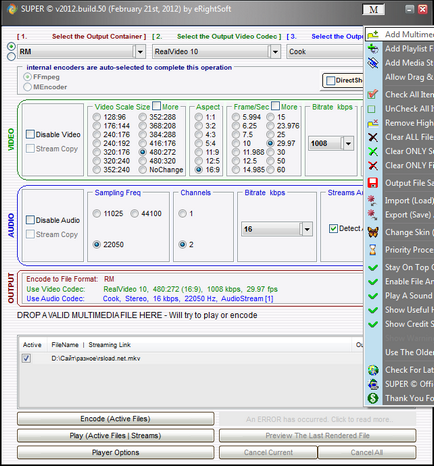Screen dimensions: 434x466
Task: Click the green check beside Enable File
Action: pos(373,282)
